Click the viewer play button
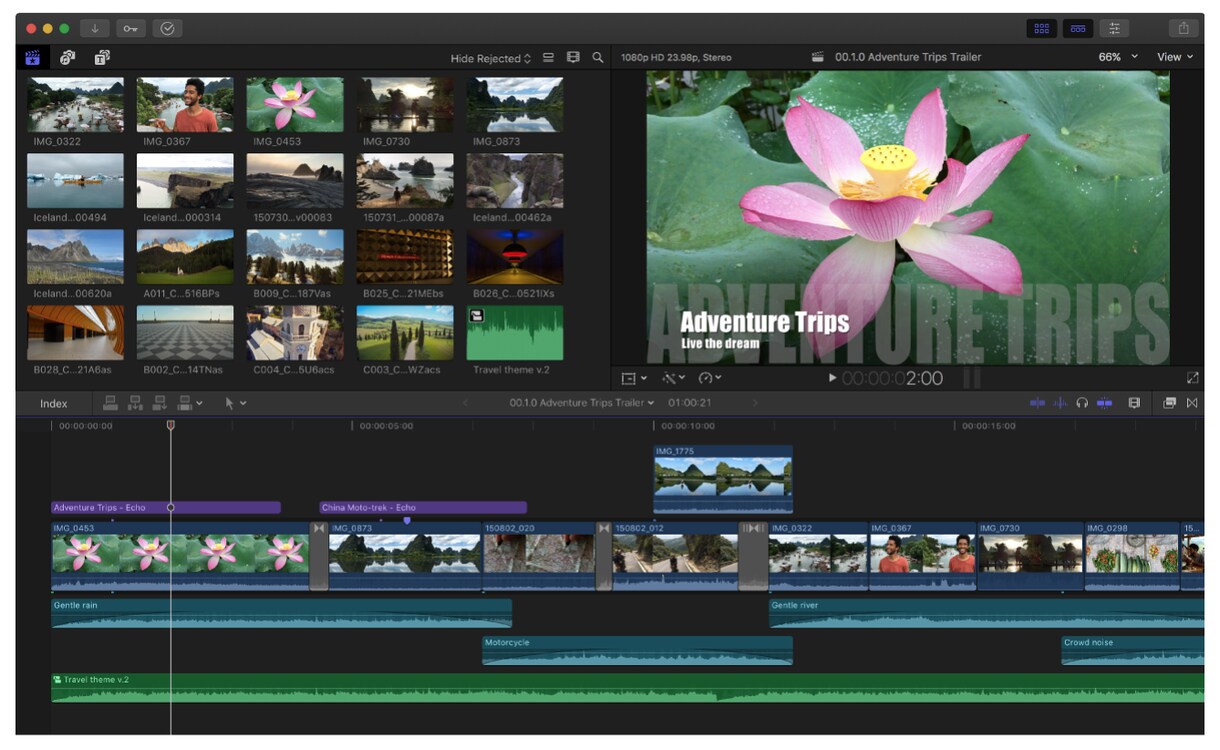The image size is (1220, 750). click(832, 378)
